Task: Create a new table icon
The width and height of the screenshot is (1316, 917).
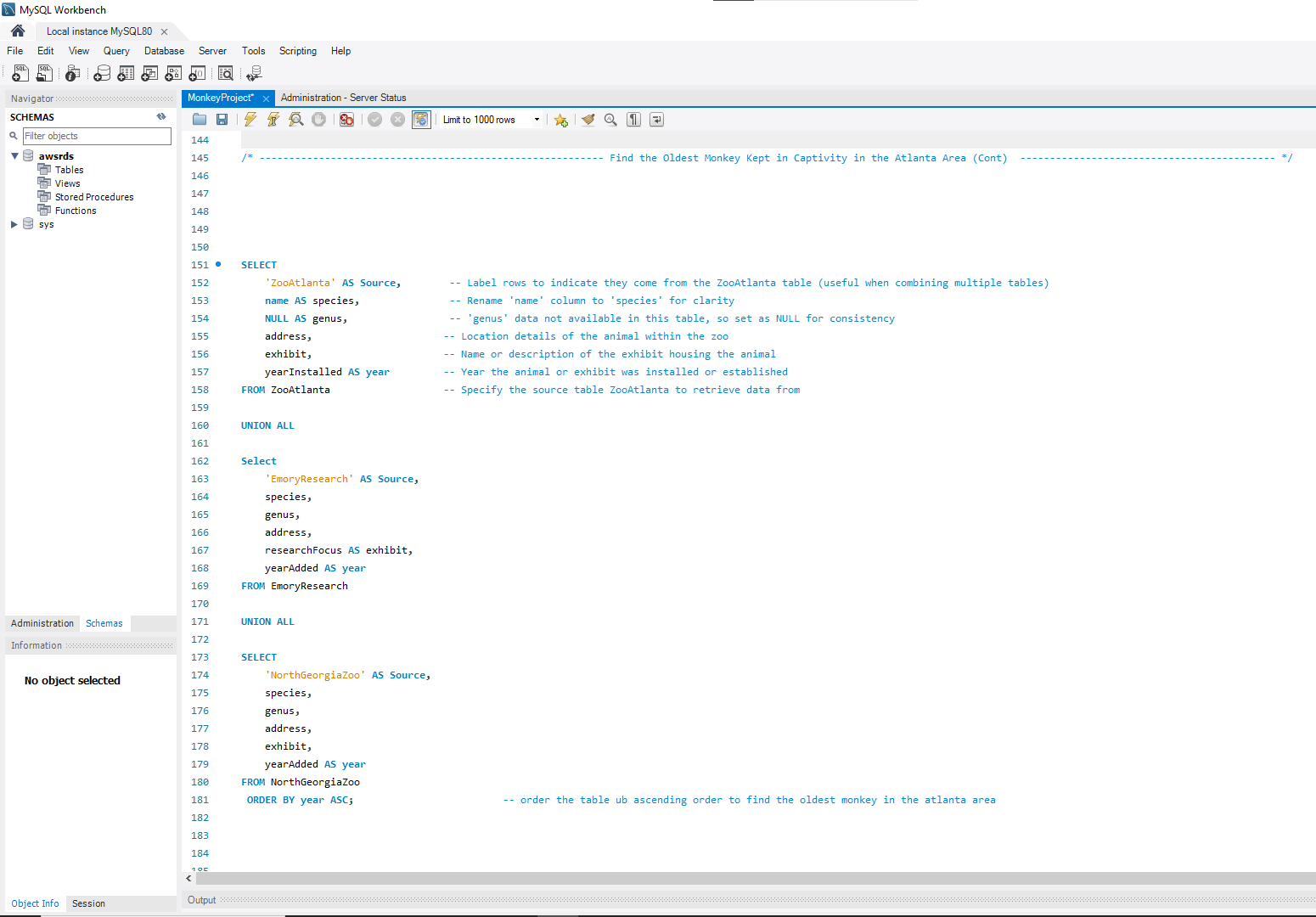Action: click(x=126, y=74)
